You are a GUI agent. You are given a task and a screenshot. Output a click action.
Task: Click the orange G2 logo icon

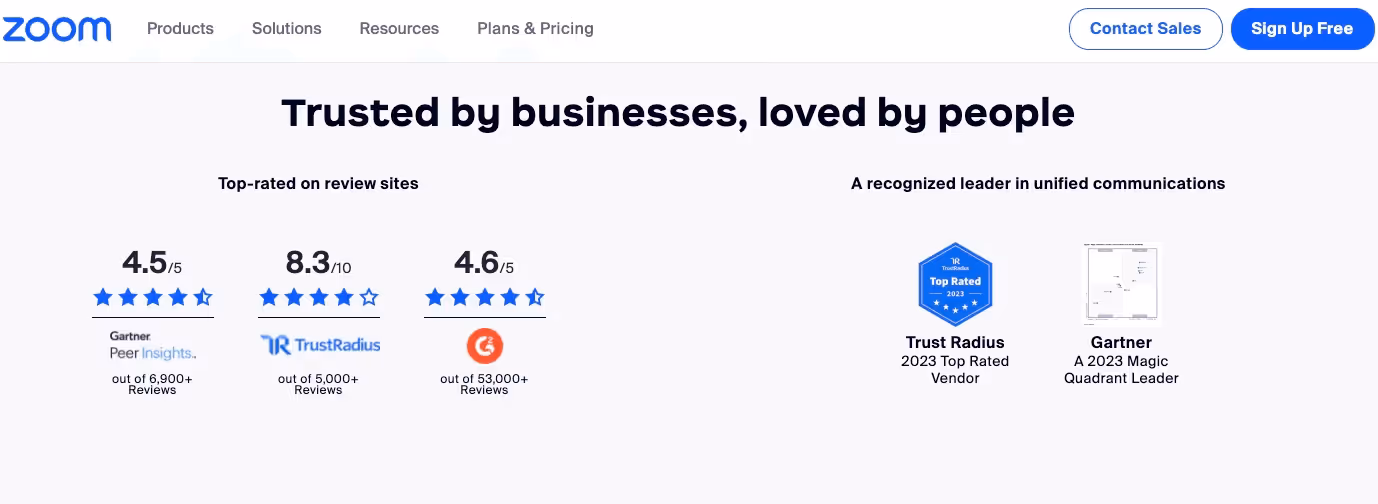click(x=485, y=346)
